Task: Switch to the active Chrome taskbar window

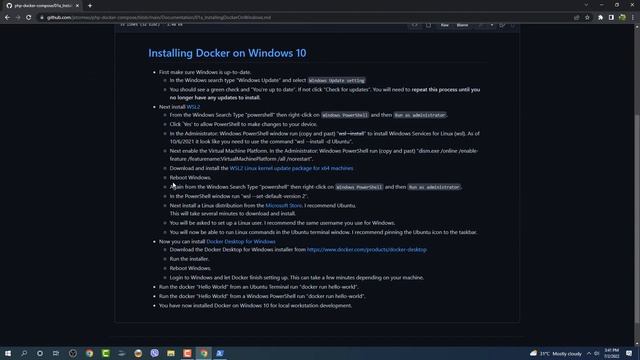Action: pos(204,353)
